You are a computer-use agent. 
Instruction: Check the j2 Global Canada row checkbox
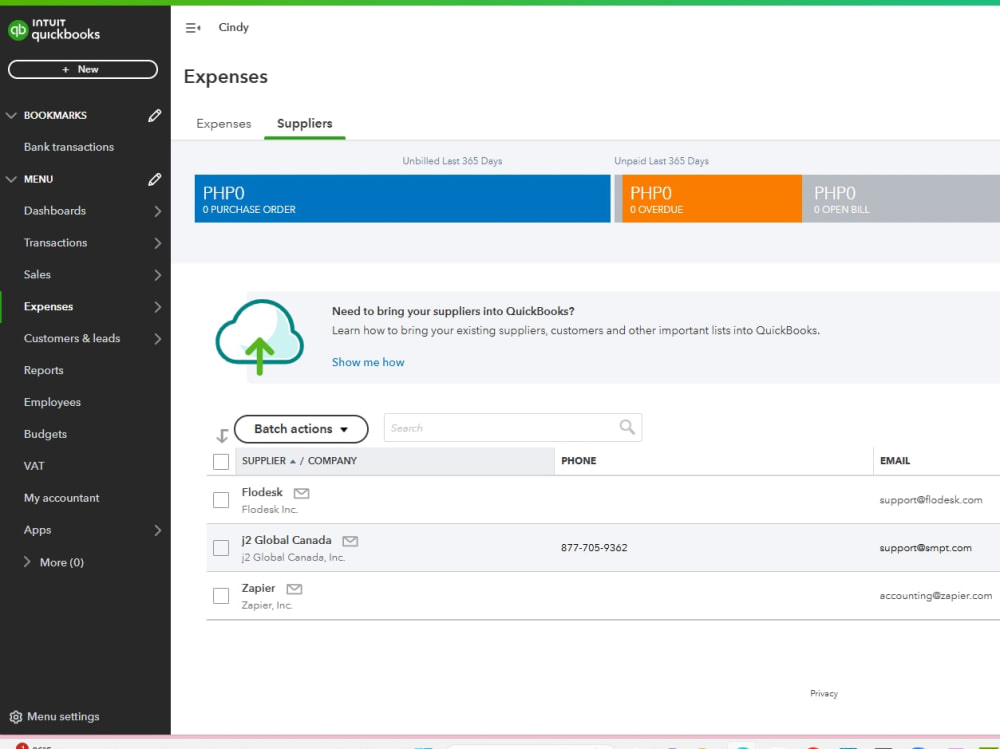221,547
